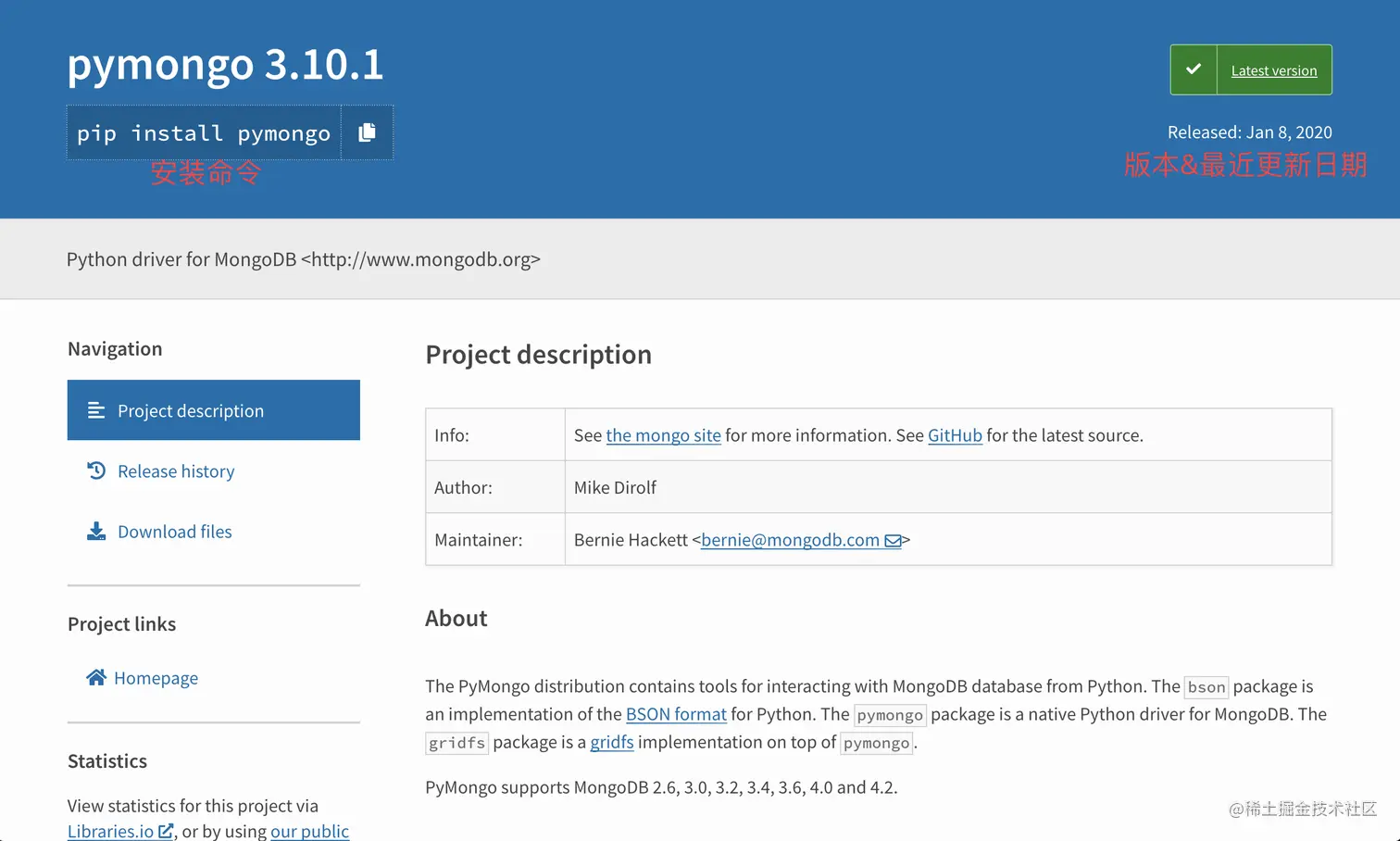1400x841 pixels.
Task: Open the BSON format link
Action: tap(676, 714)
